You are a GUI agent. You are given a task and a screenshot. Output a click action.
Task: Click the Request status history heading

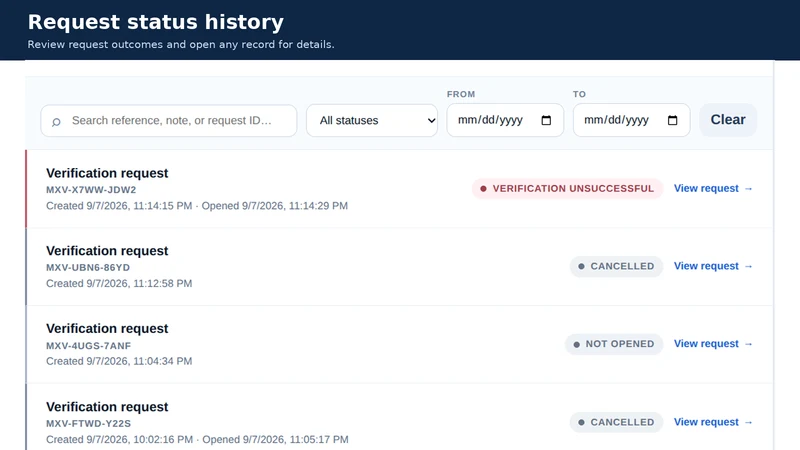pos(156,22)
